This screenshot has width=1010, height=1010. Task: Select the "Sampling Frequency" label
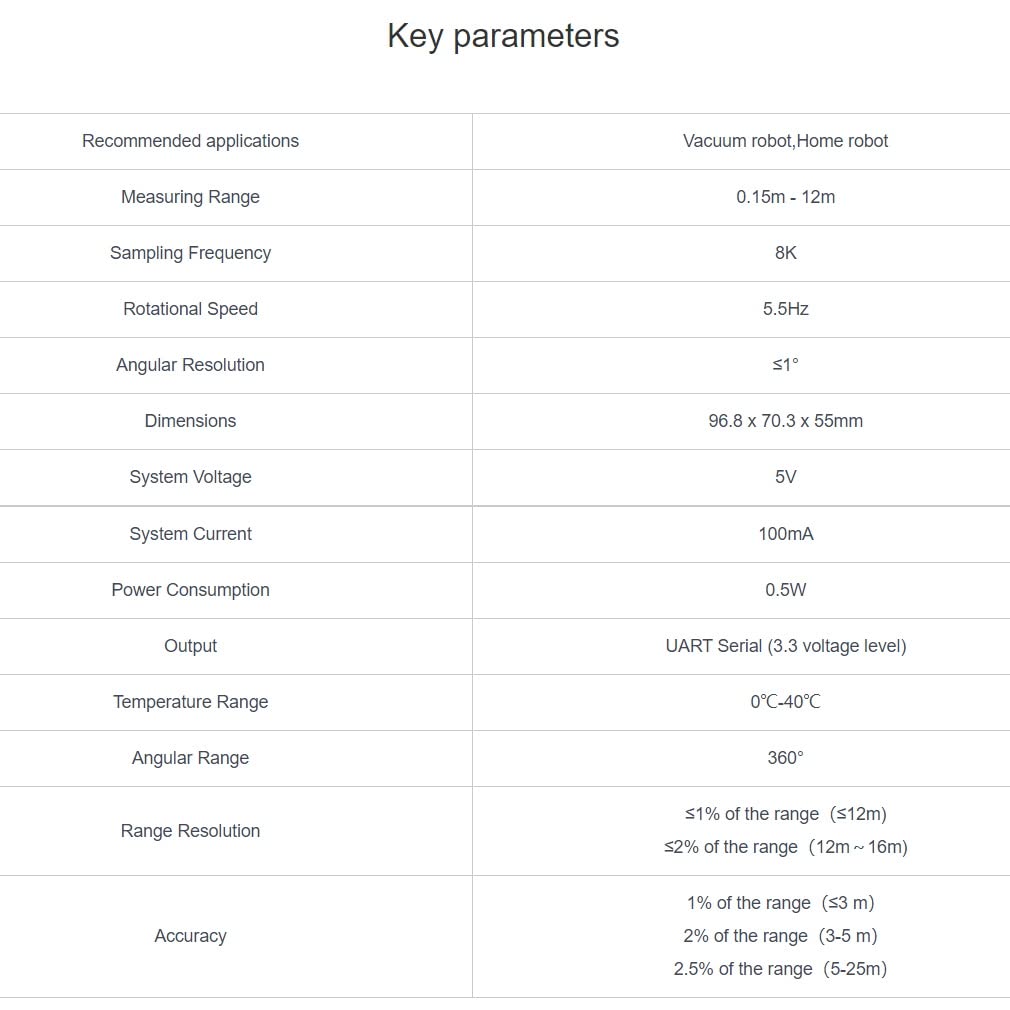190,253
